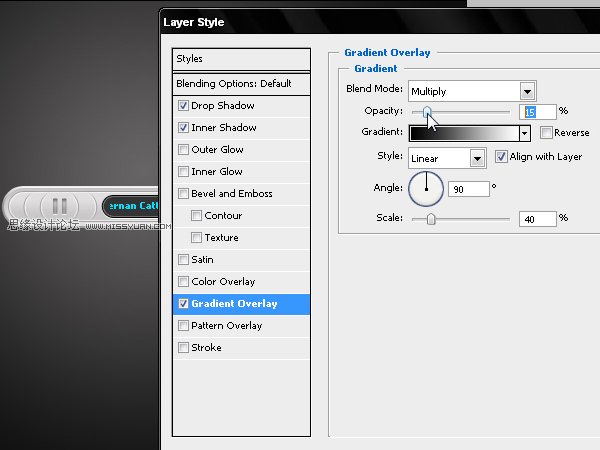
Task: Open the Texture settings label
Action: tap(221, 238)
